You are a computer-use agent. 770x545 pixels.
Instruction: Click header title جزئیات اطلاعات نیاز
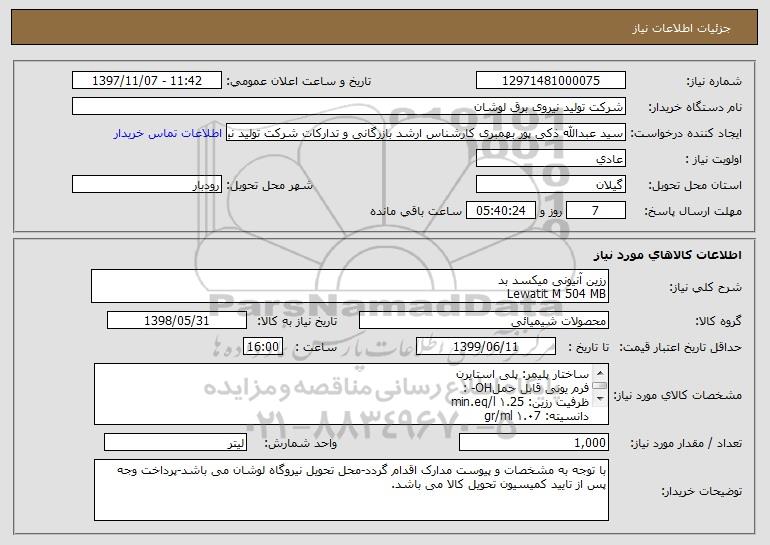tap(681, 28)
